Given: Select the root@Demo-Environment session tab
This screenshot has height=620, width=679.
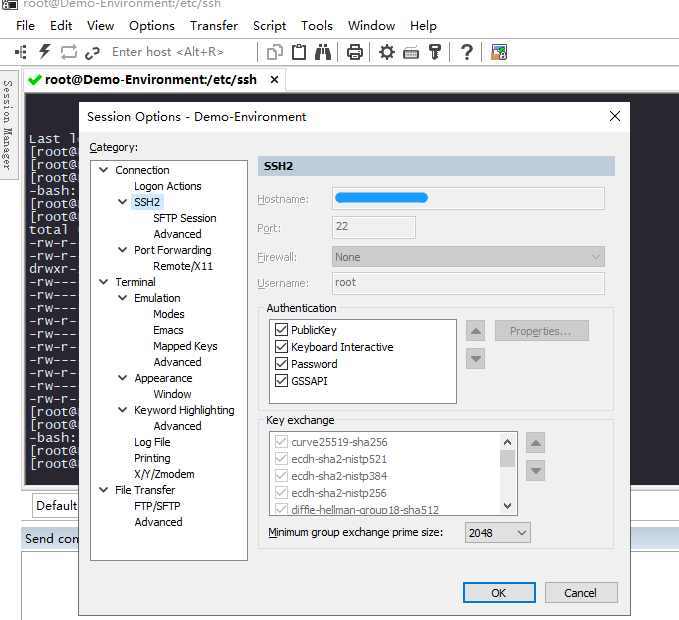Looking at the screenshot, I should (149, 80).
